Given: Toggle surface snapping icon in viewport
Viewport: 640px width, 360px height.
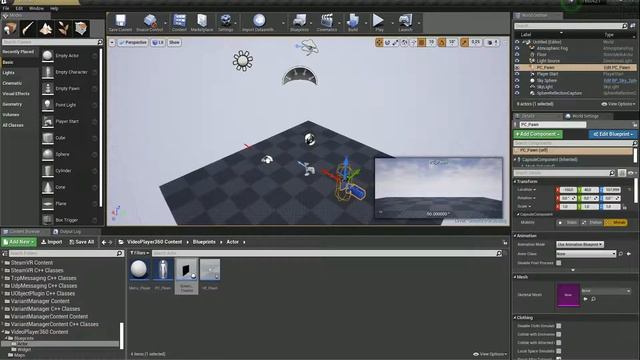Looking at the screenshot, I should (413, 42).
